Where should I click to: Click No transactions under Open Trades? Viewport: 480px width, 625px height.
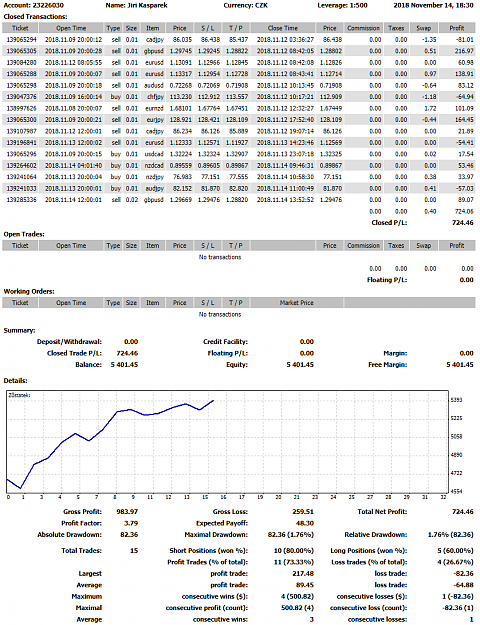220,257
